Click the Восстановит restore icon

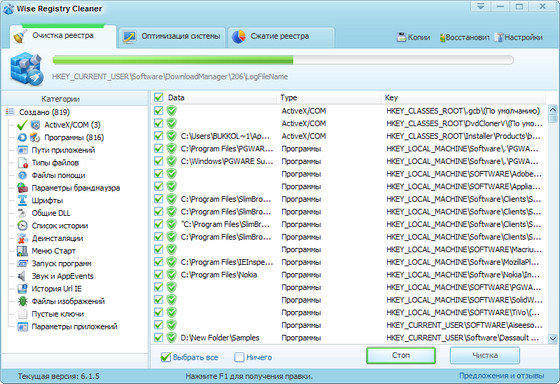pos(442,37)
